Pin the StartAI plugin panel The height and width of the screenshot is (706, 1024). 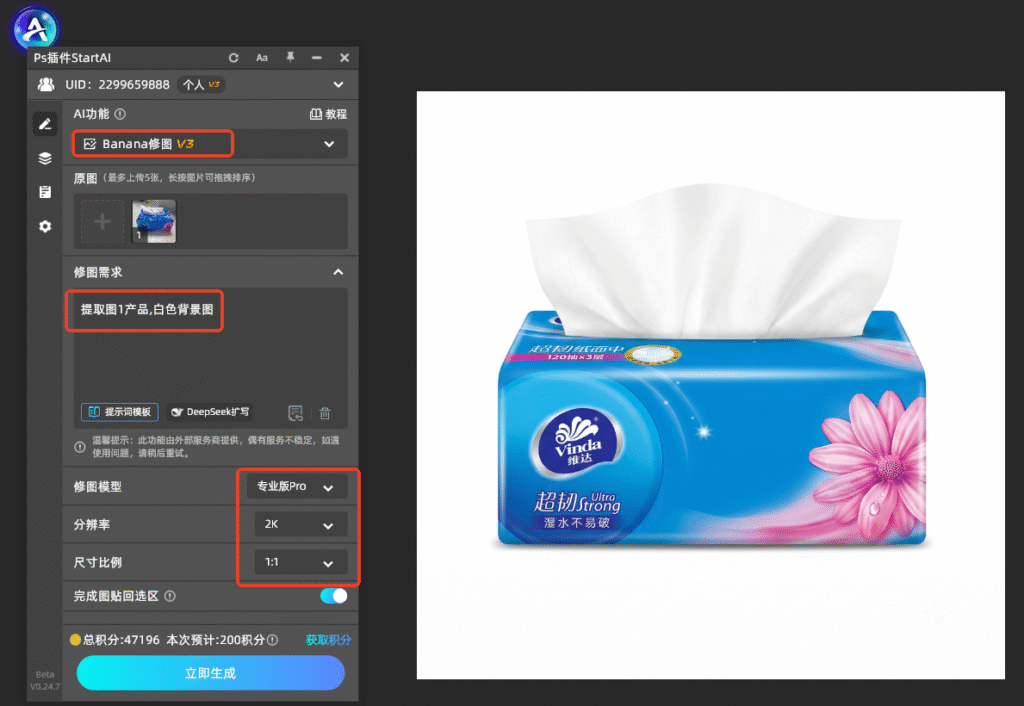click(x=290, y=57)
